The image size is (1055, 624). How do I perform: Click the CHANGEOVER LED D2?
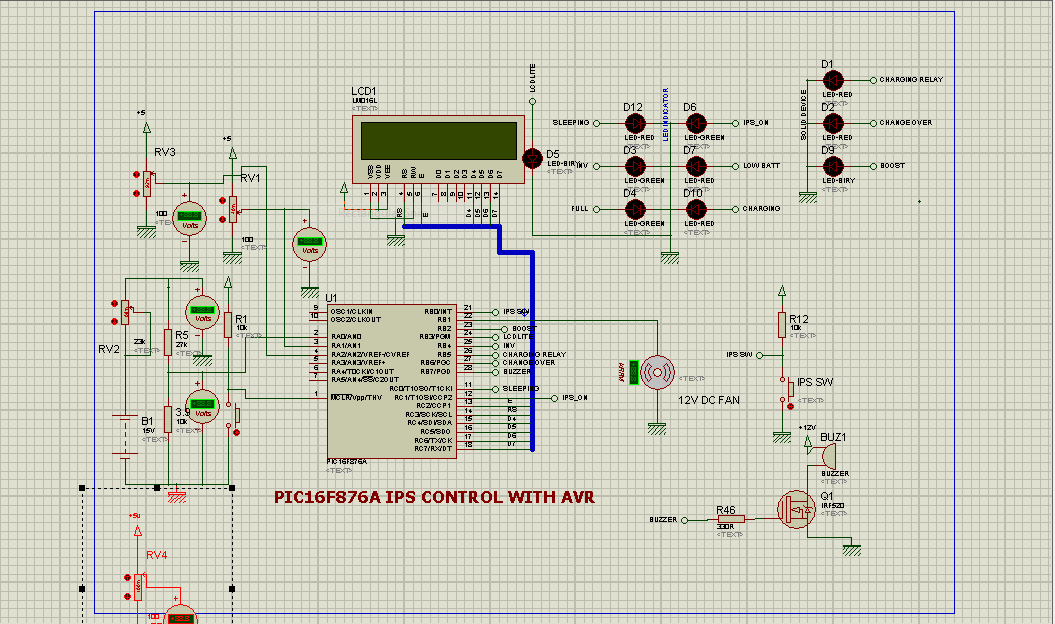[833, 123]
